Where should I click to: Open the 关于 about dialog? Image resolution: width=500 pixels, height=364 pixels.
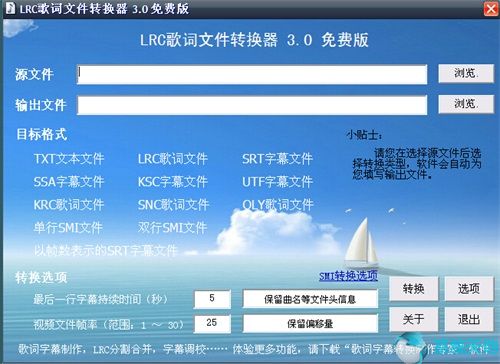coord(414,319)
